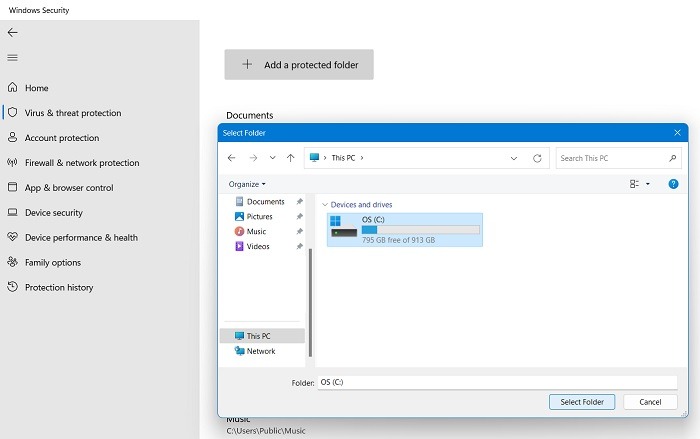700x439 pixels.
Task: Click the Home house icon
Action: (x=12, y=88)
